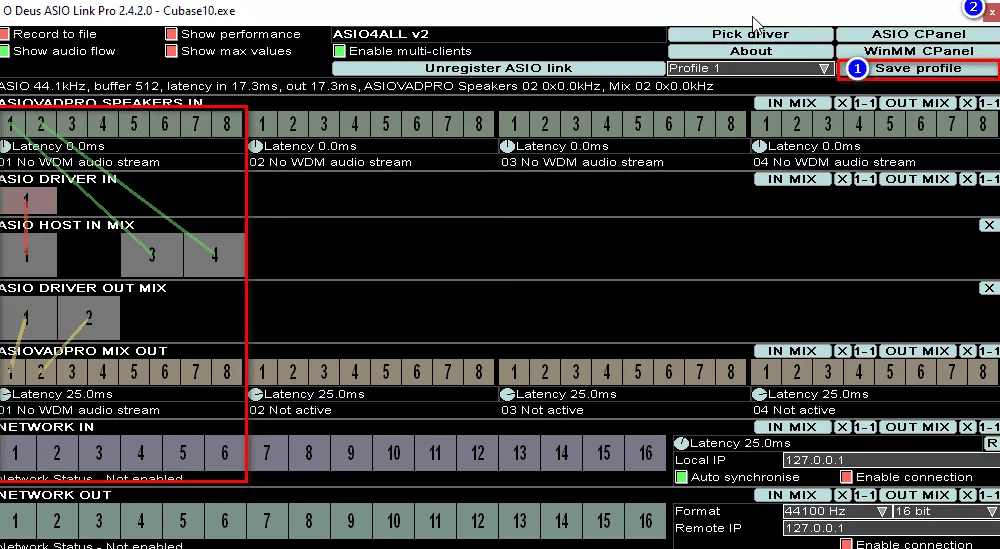Adjust the Speakers 04 latency knob
The height and width of the screenshot is (549, 1000).
click(760, 147)
